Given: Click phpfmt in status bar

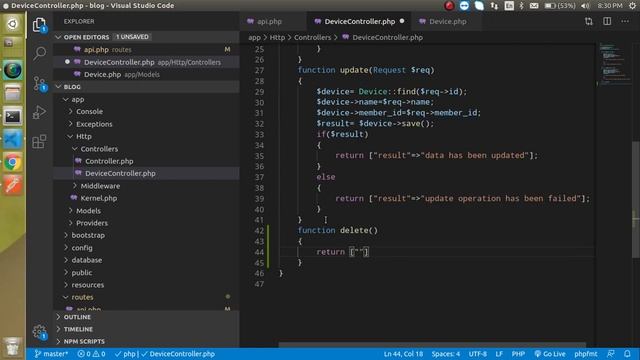Looking at the screenshot, I should pos(586,354).
